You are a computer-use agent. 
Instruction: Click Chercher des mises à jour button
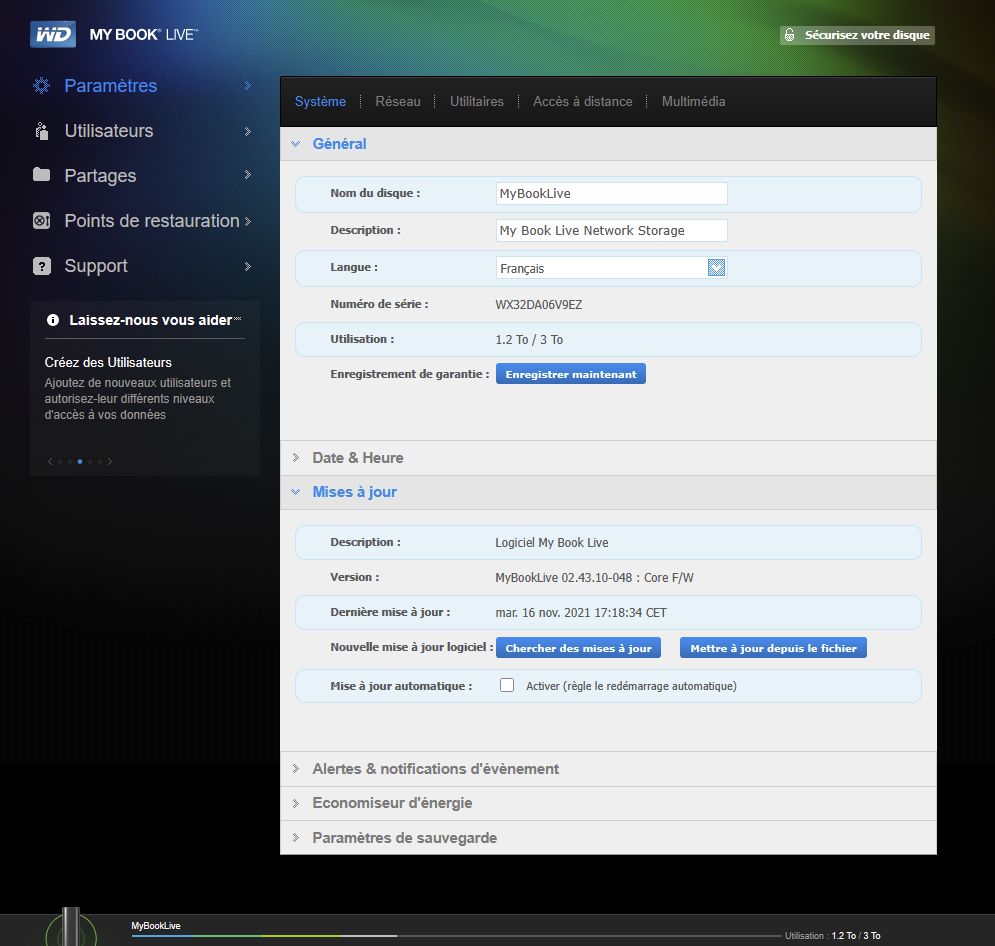point(578,648)
